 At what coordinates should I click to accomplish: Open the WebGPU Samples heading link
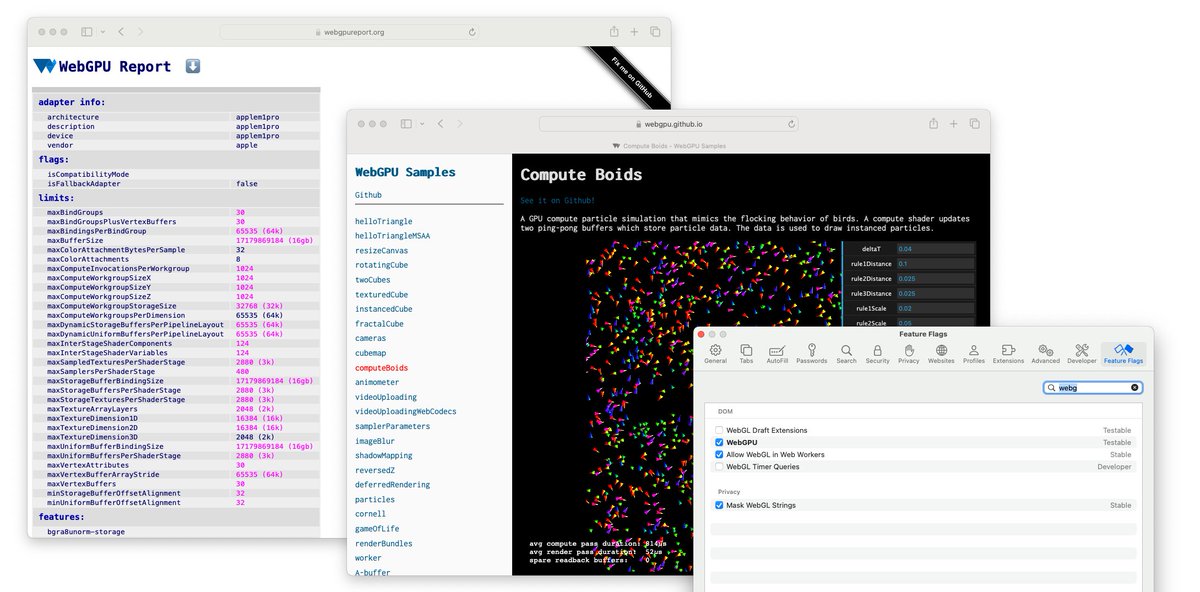tap(405, 172)
